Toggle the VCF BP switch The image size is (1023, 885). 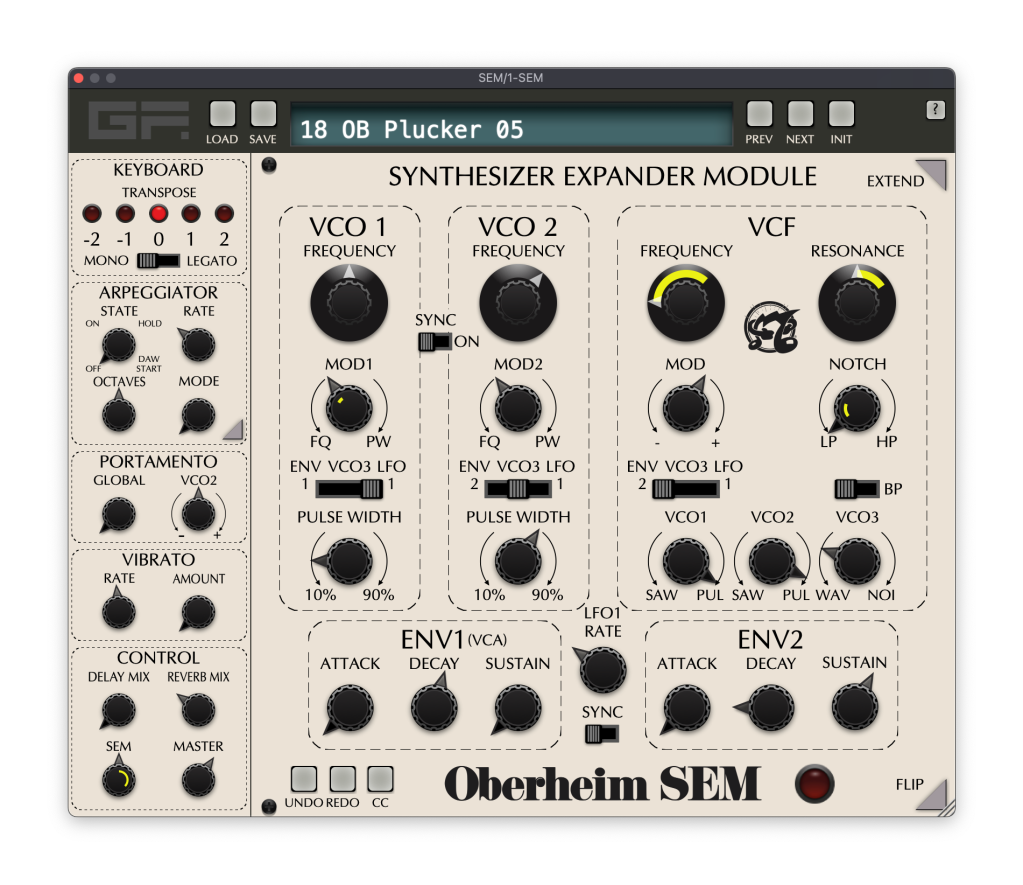(857, 488)
